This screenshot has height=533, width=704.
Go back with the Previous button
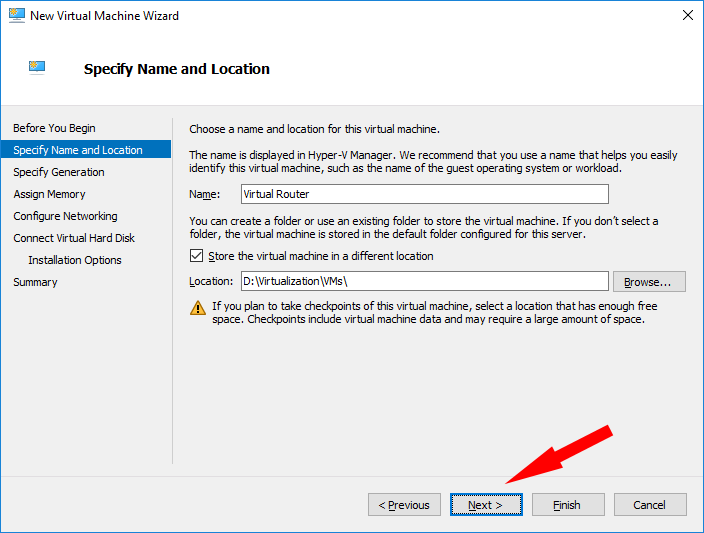404,505
